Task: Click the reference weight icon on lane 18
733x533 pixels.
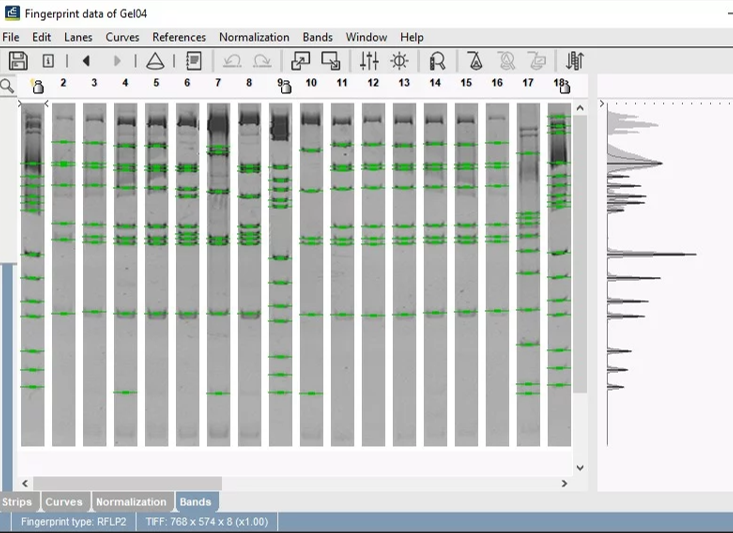Action: [x=565, y=86]
